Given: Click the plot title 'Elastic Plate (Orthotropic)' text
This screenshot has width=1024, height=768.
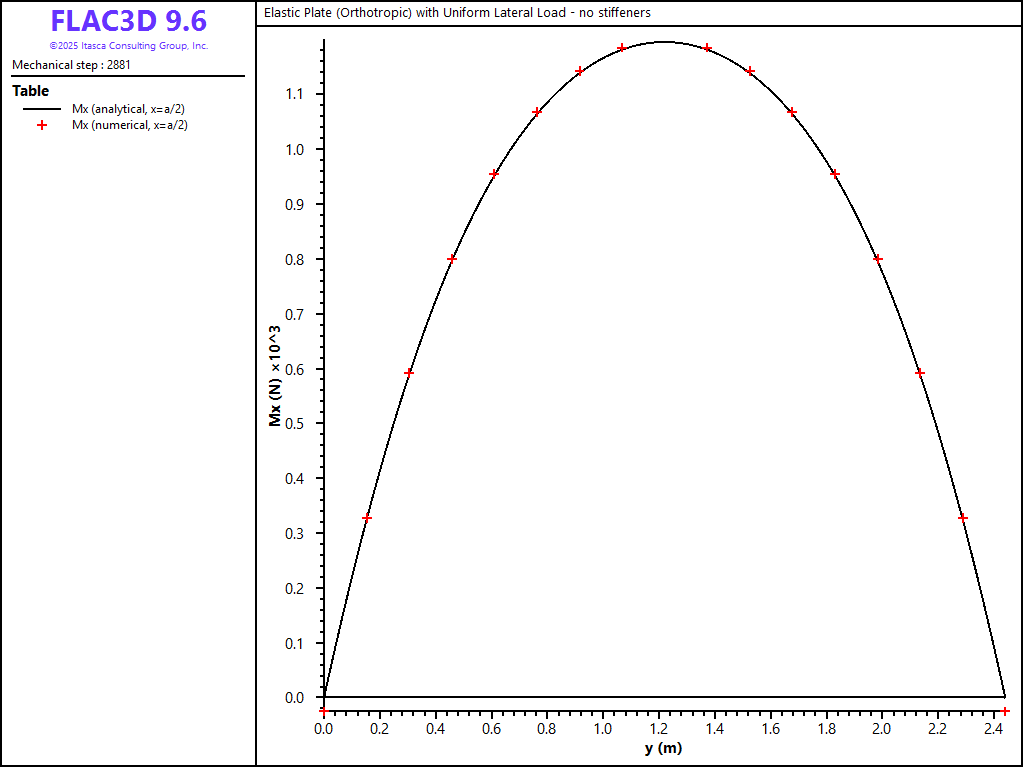Looking at the screenshot, I should (x=456, y=13).
